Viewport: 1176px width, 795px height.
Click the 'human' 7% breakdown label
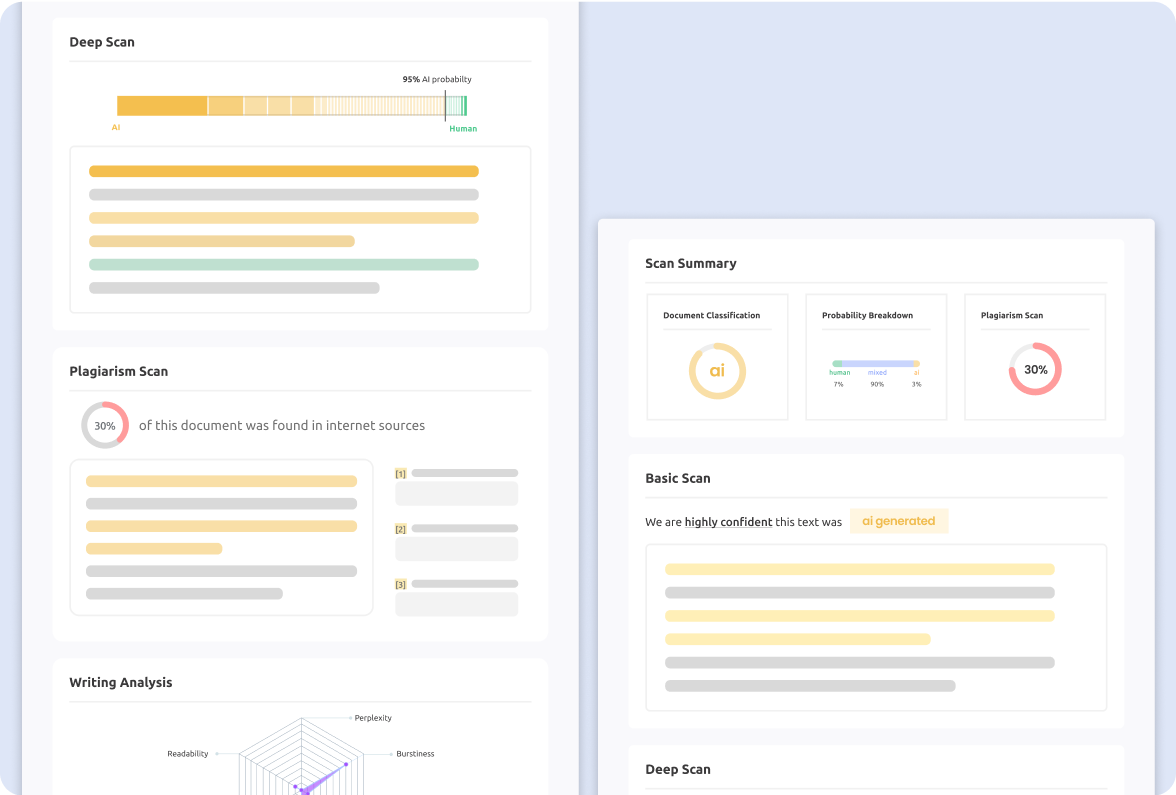(x=839, y=373)
